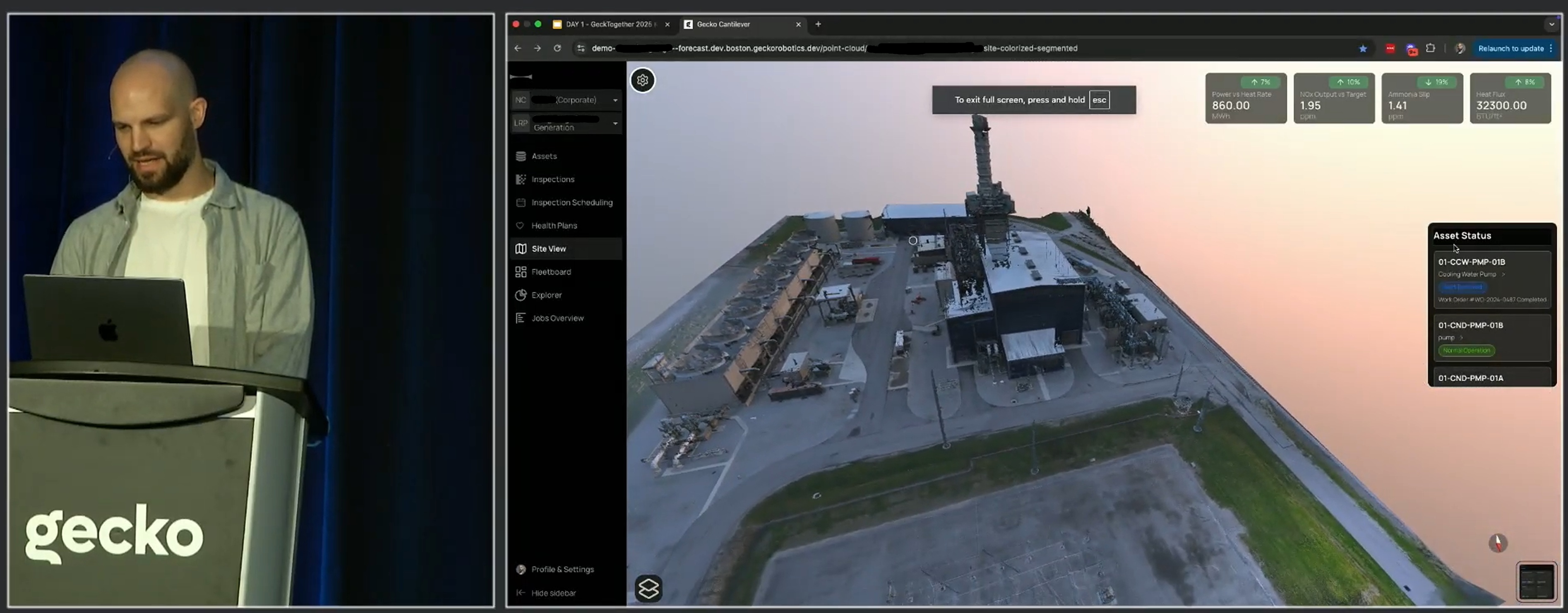Open Assets from the sidebar
Image resolution: width=1568 pixels, height=613 pixels.
(544, 156)
